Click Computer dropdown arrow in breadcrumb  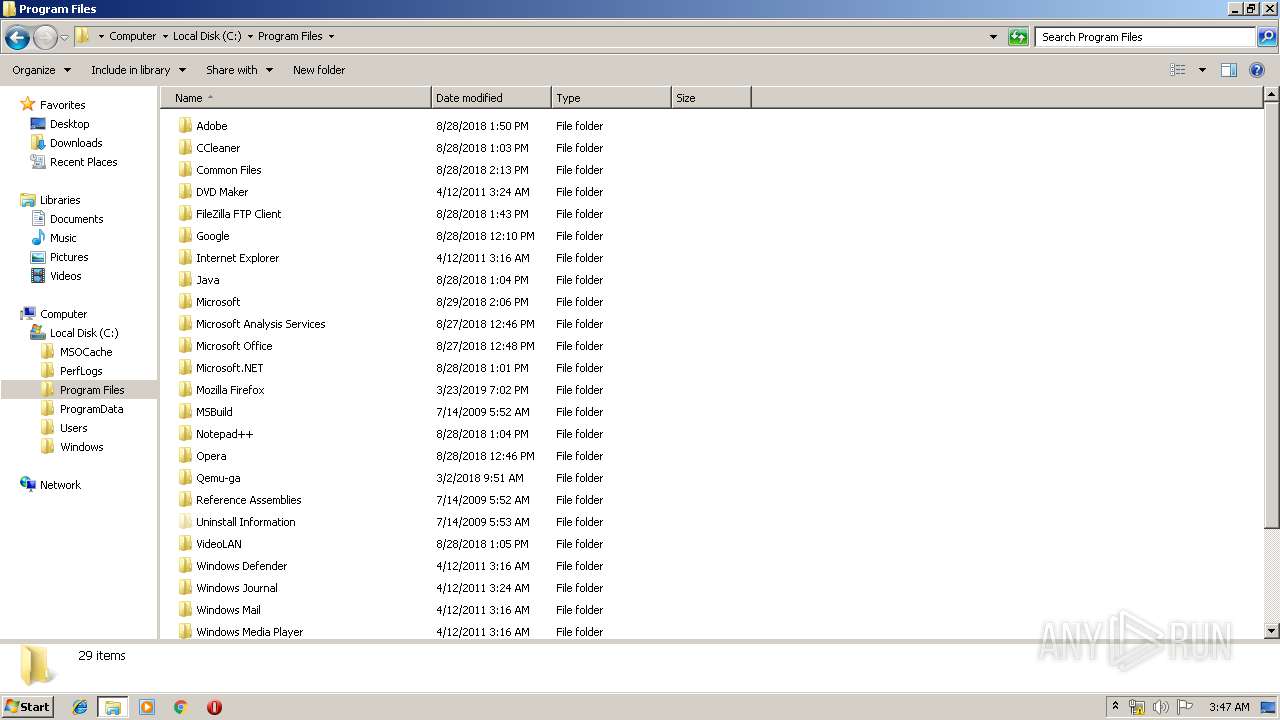165,37
